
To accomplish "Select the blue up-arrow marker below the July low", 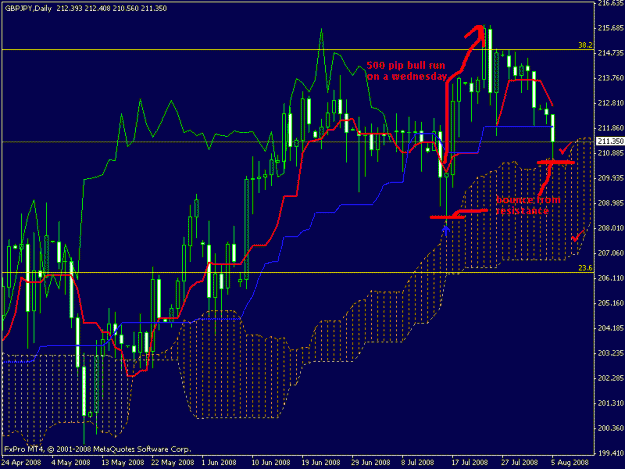I will pos(446,230).
